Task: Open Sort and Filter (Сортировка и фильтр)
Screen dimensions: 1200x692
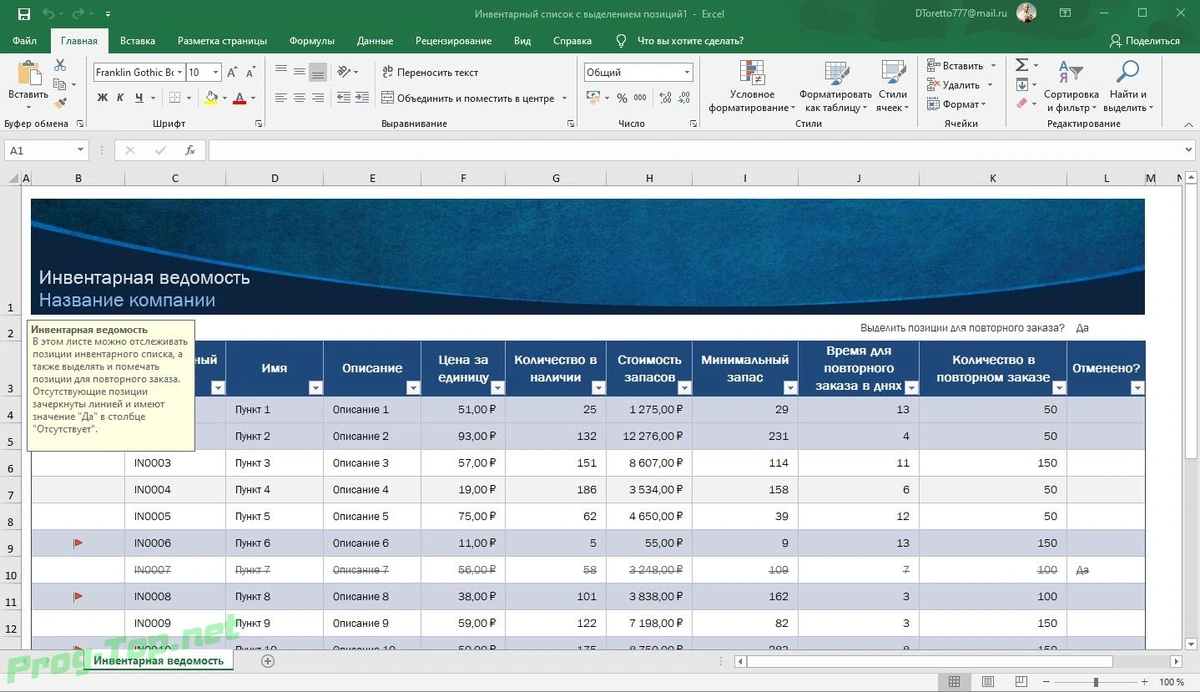Action: (x=1071, y=86)
